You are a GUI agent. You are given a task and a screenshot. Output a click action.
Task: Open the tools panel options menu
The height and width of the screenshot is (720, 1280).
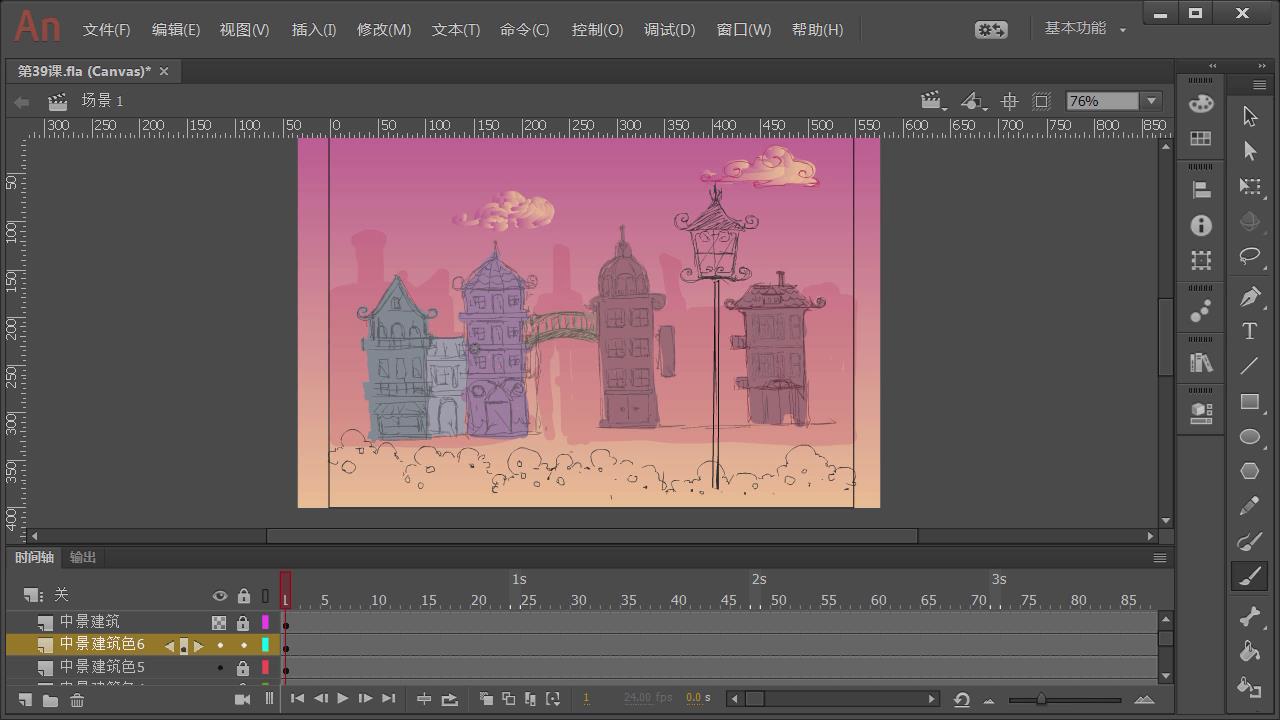pyautogui.click(x=1259, y=84)
